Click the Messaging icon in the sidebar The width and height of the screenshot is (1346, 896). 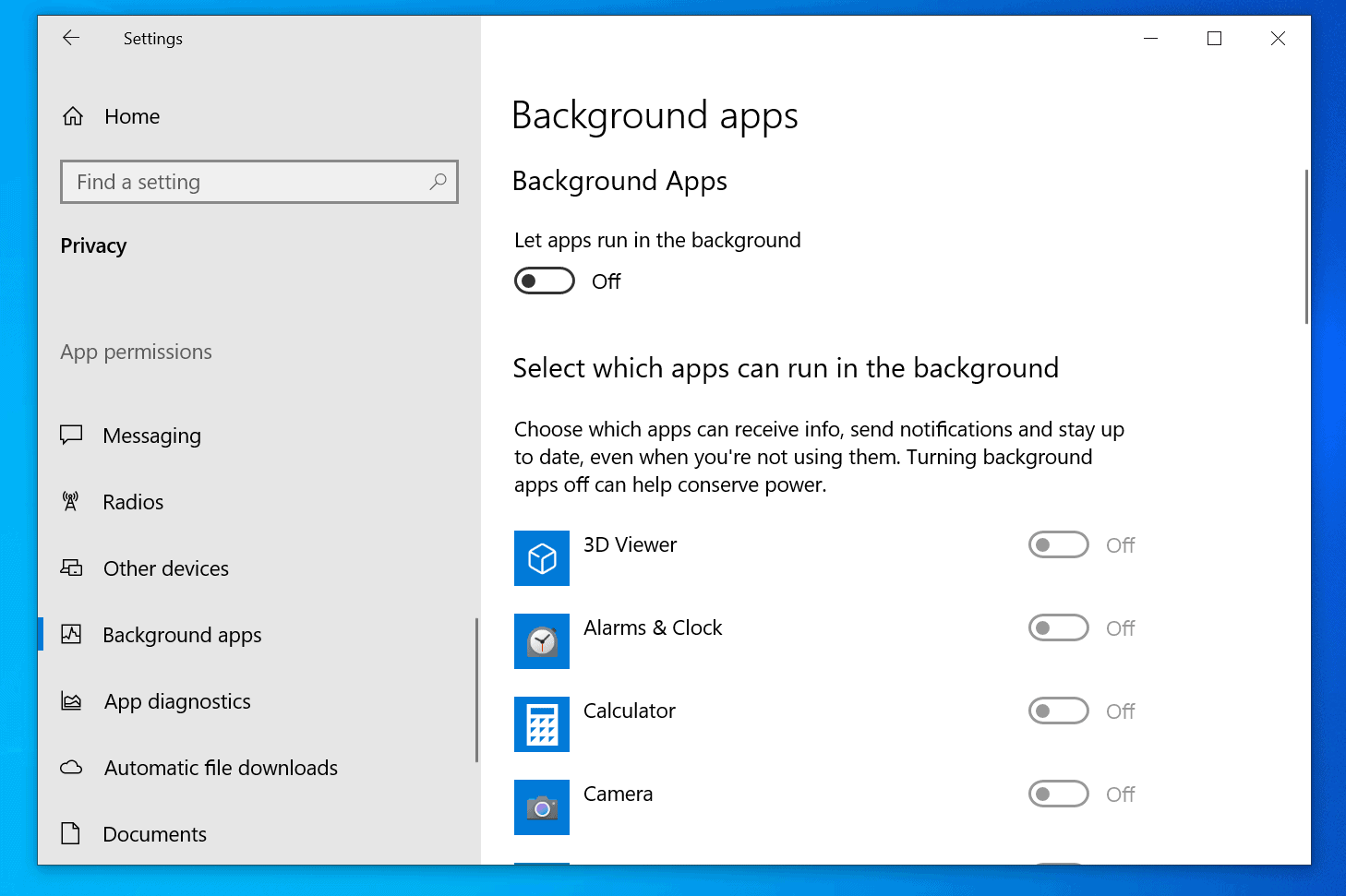(72, 435)
